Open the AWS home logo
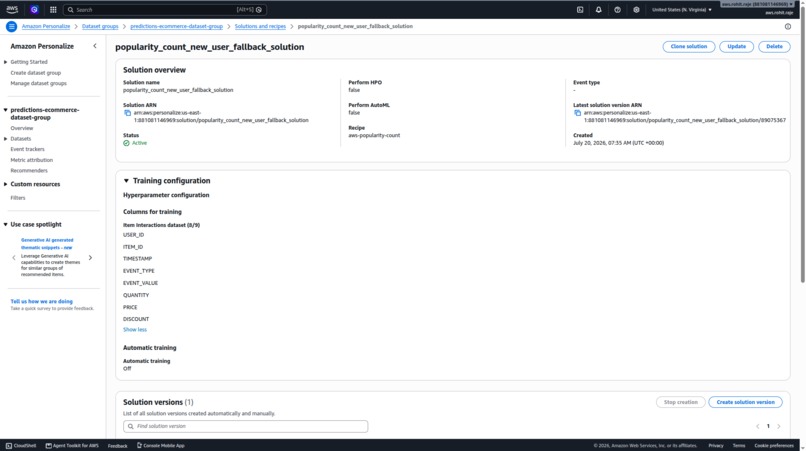This screenshot has height=451, width=806. (x=12, y=9)
